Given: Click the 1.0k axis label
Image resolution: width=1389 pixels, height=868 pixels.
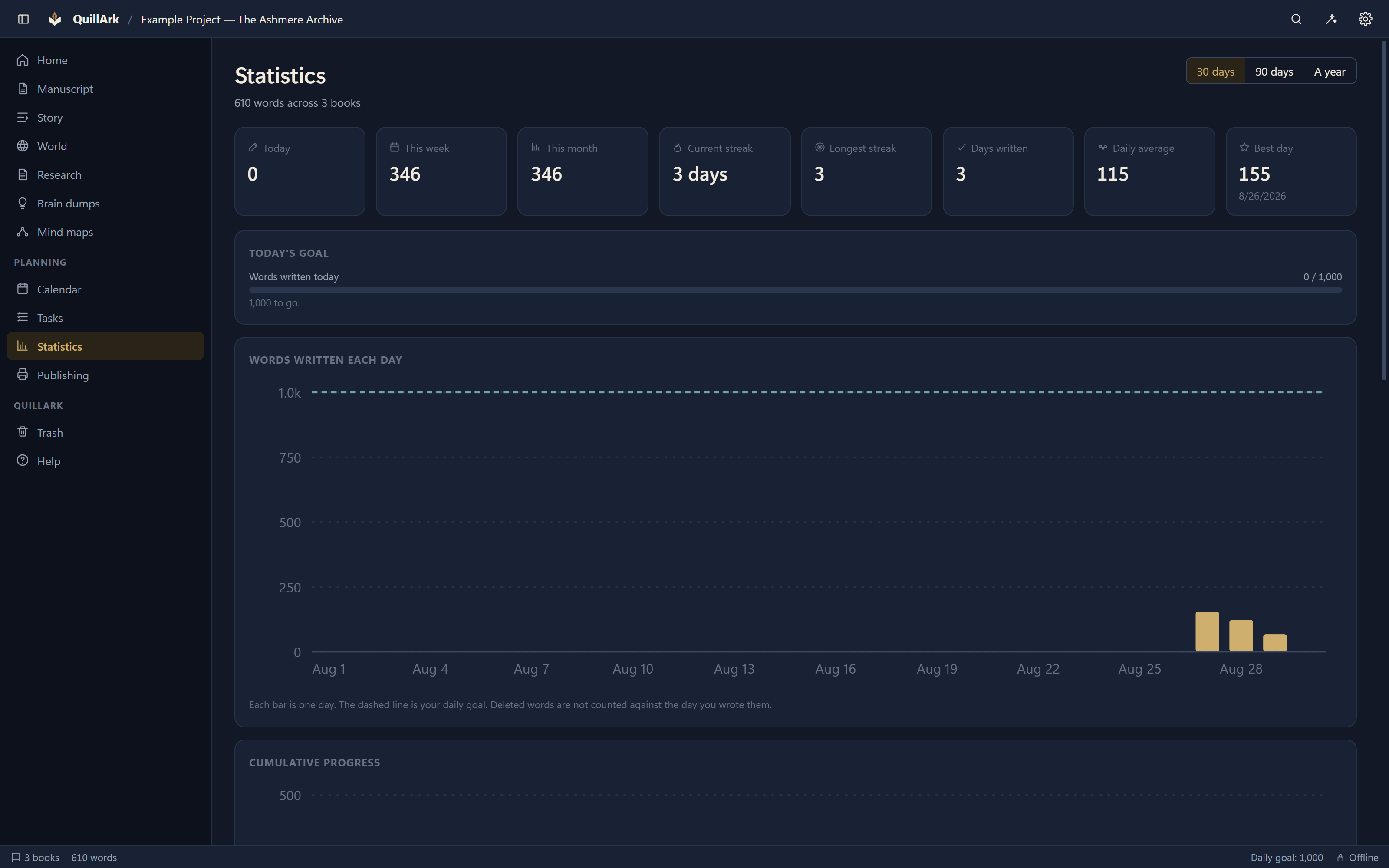Looking at the screenshot, I should (289, 393).
